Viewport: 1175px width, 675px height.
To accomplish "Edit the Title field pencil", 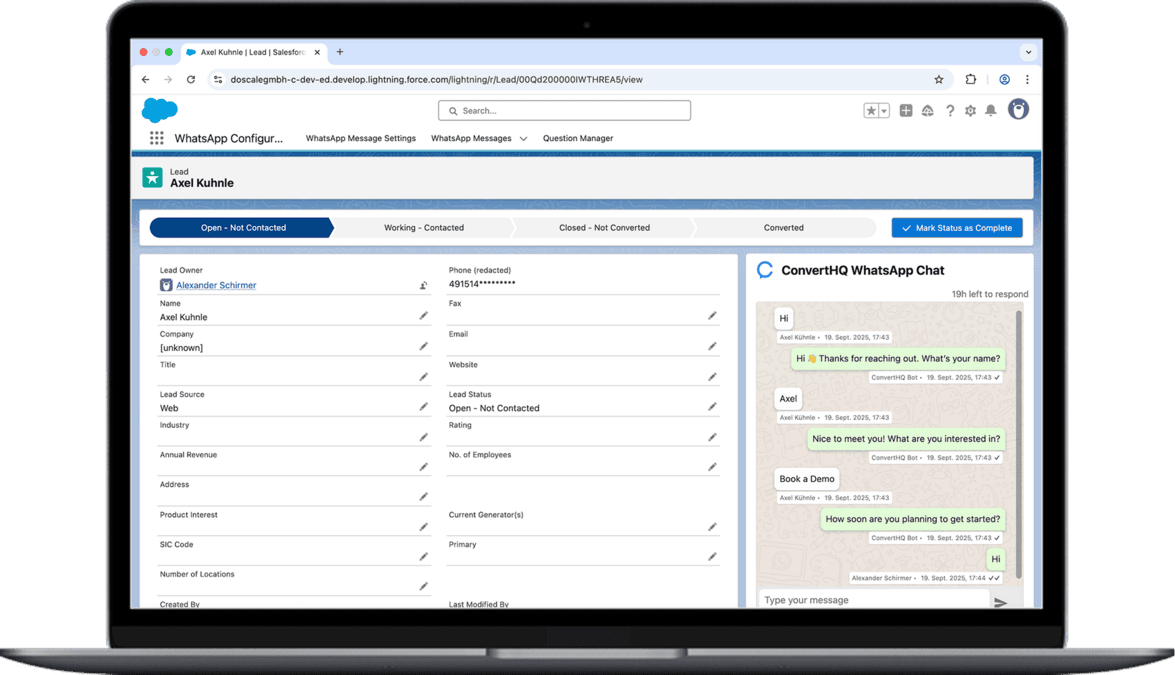I will (x=423, y=377).
